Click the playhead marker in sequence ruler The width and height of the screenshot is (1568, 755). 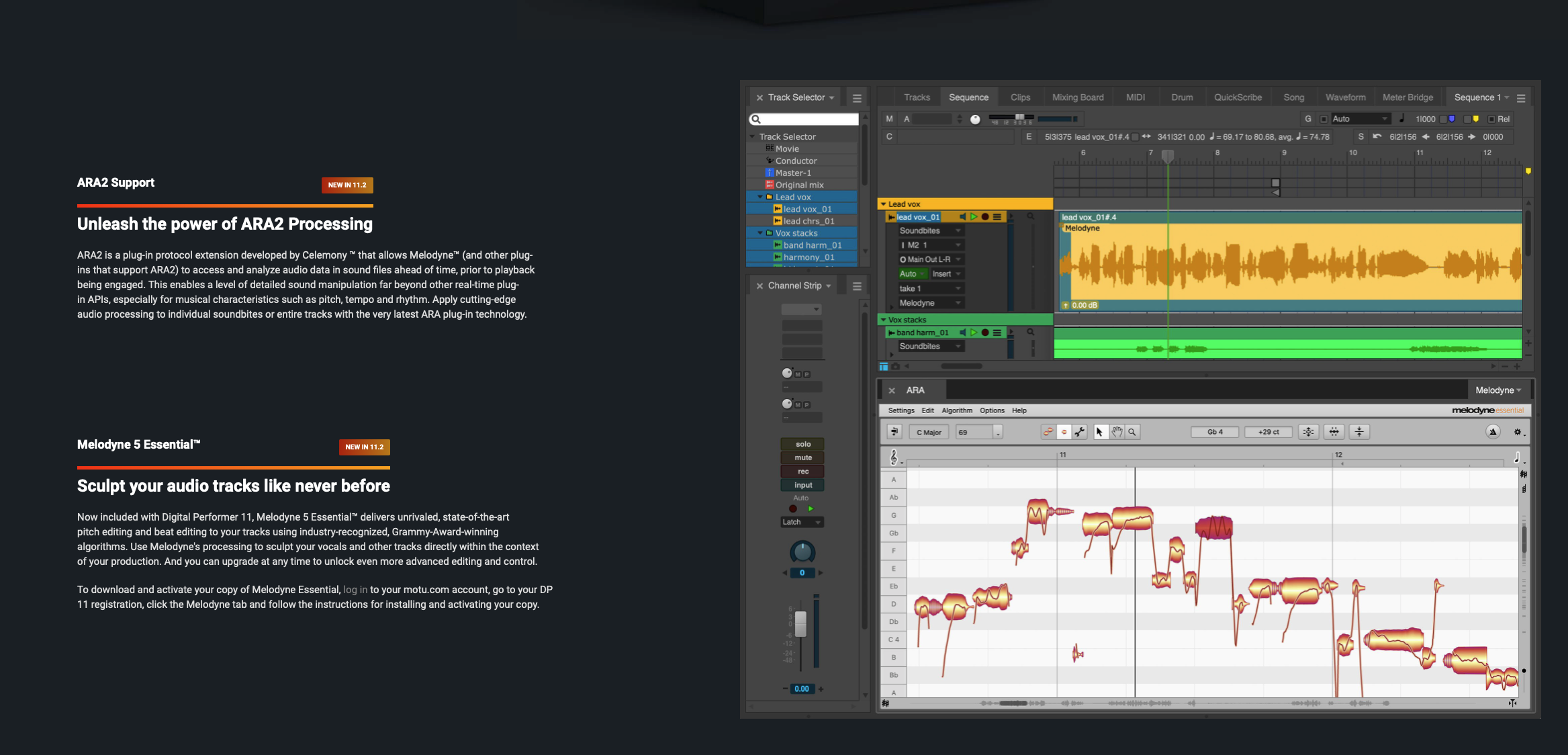click(x=1168, y=156)
